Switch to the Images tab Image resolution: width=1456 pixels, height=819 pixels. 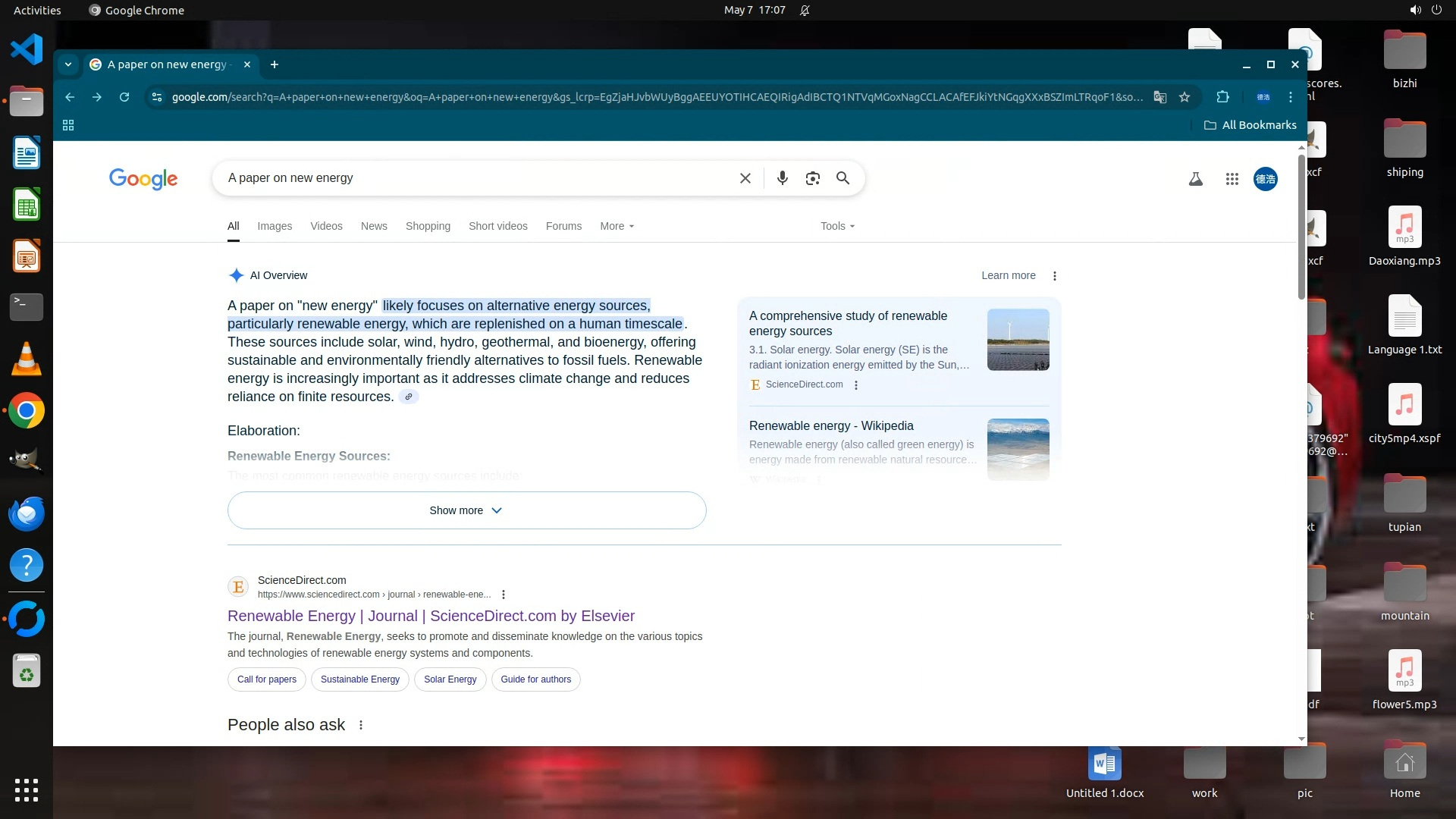275,226
